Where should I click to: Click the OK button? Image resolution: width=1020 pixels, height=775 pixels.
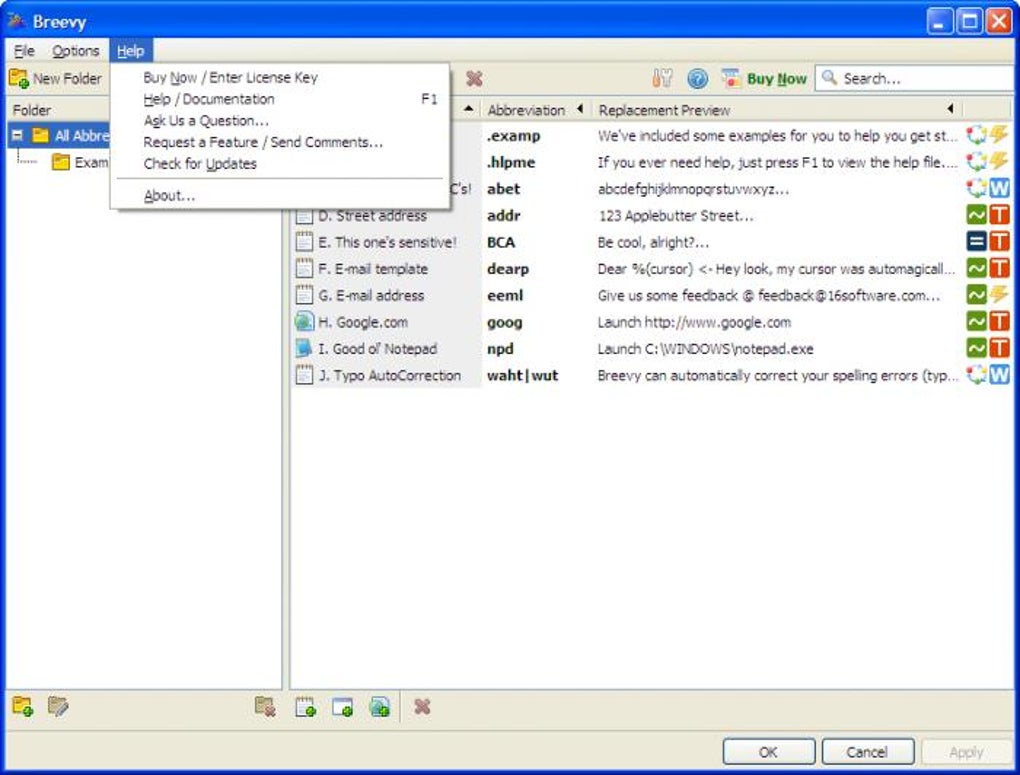click(x=768, y=752)
